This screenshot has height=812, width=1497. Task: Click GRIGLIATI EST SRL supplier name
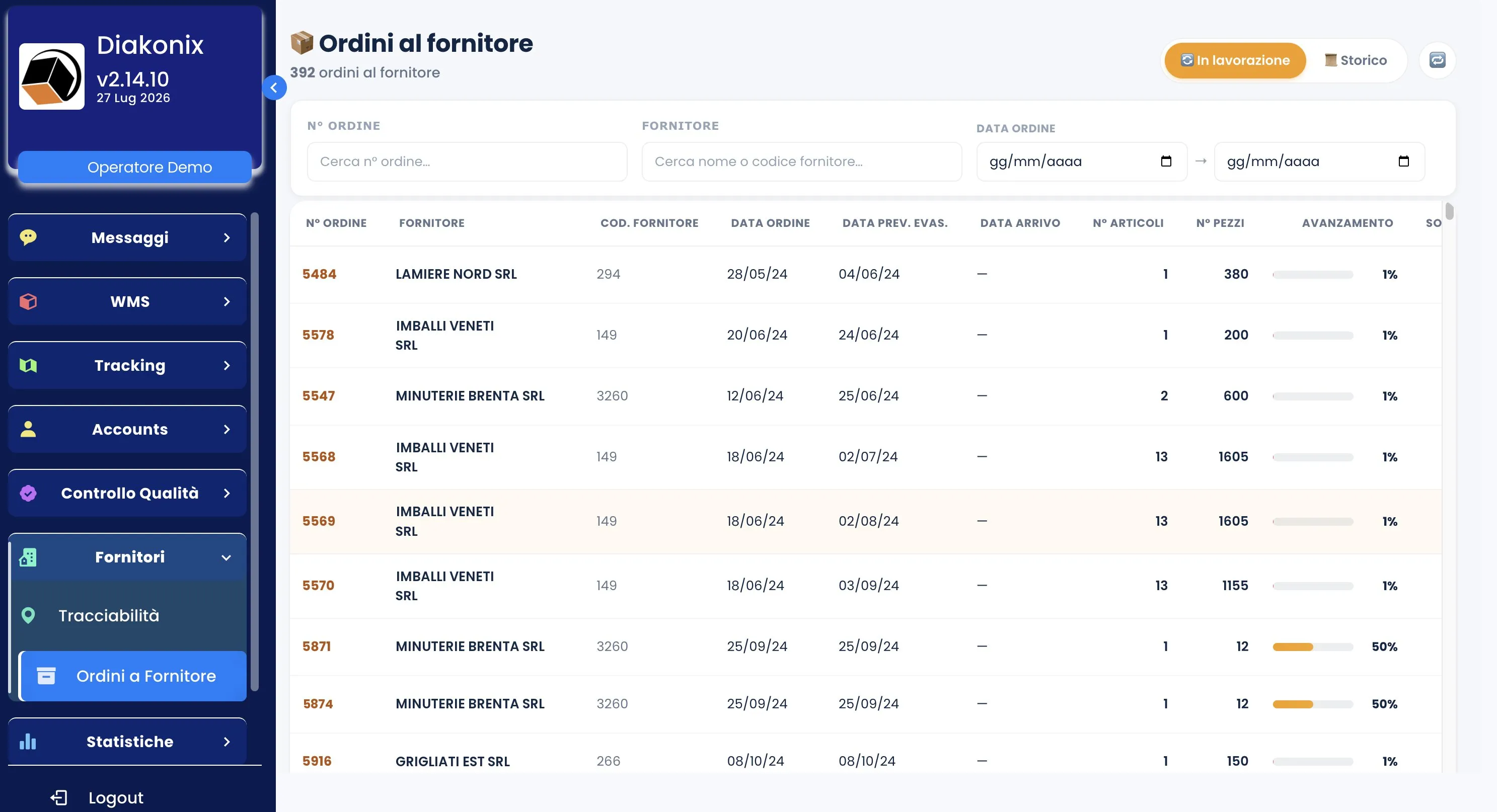coord(452,761)
